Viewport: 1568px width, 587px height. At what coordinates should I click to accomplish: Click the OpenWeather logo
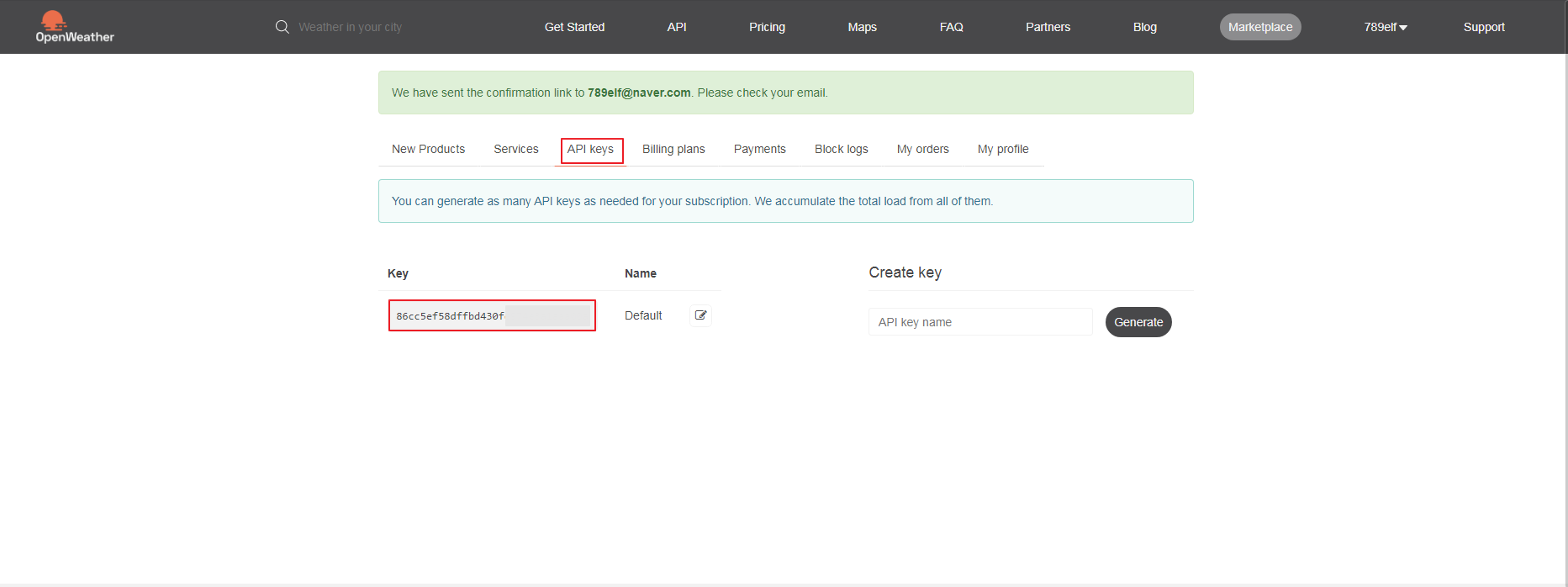pyautogui.click(x=75, y=27)
